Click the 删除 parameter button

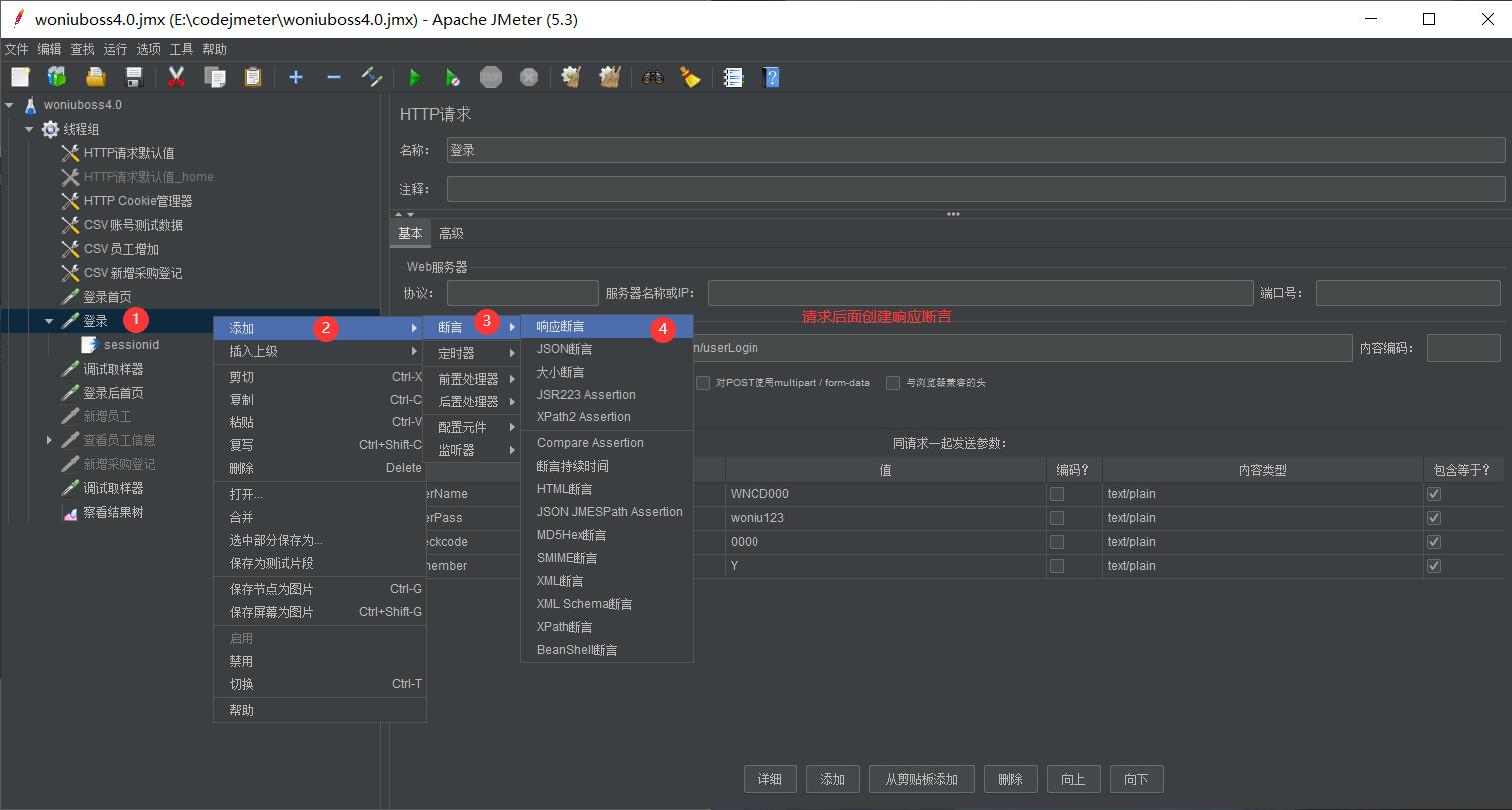1010,779
